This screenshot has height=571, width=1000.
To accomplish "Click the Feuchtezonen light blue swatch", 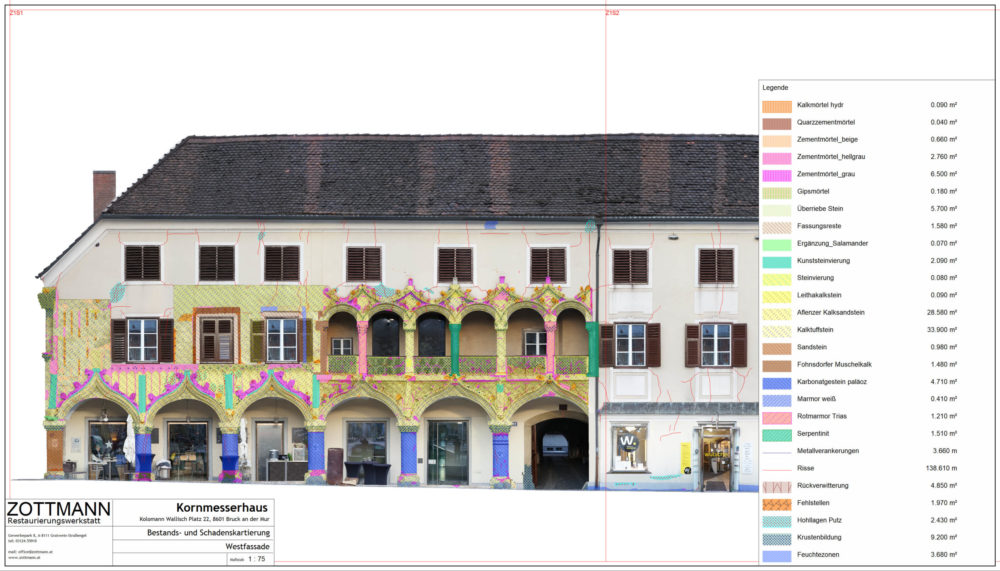I will pos(777,555).
